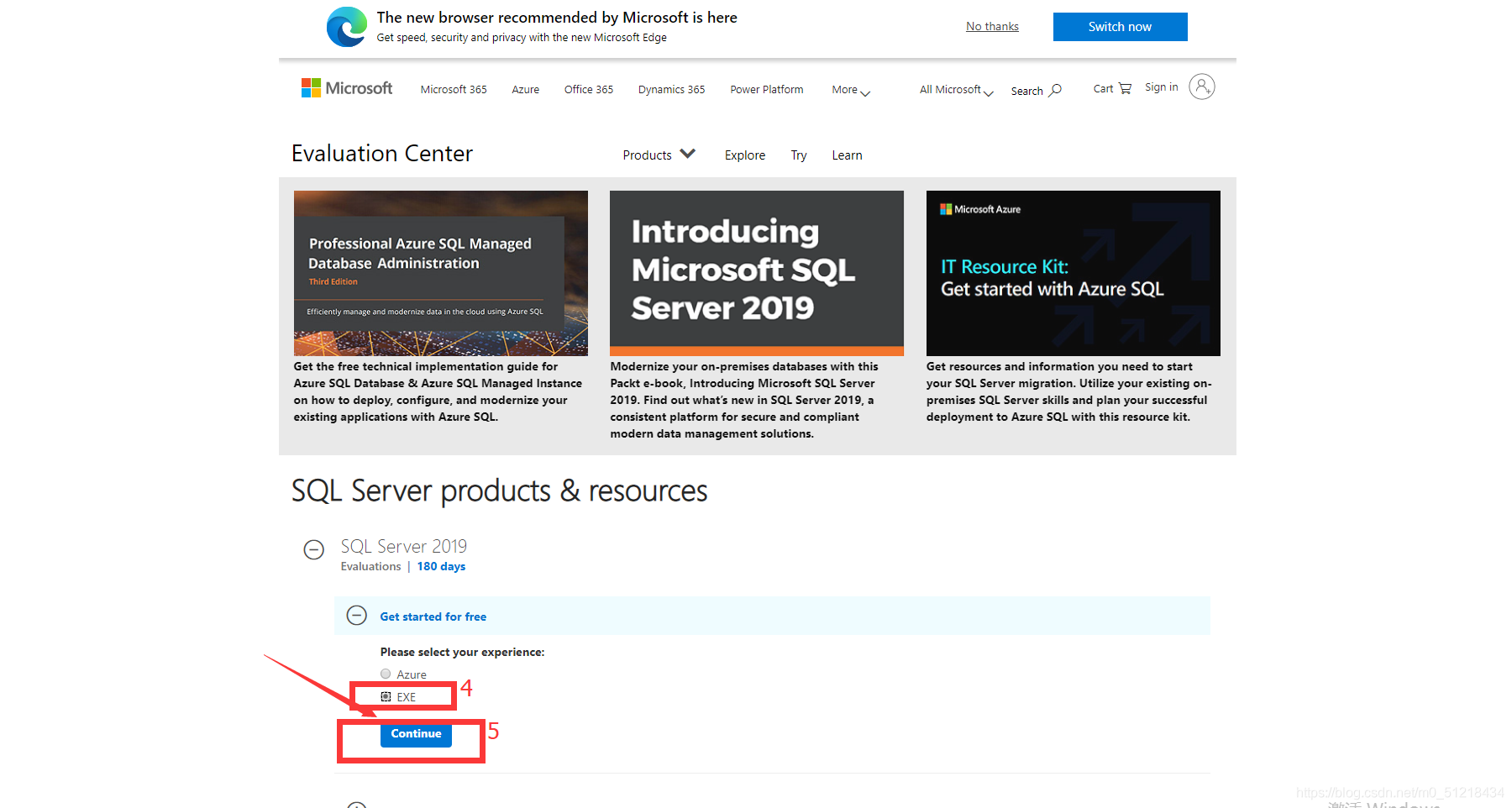The width and height of the screenshot is (1512, 808).
Task: Open the Search magnifier icon
Action: click(x=1055, y=90)
